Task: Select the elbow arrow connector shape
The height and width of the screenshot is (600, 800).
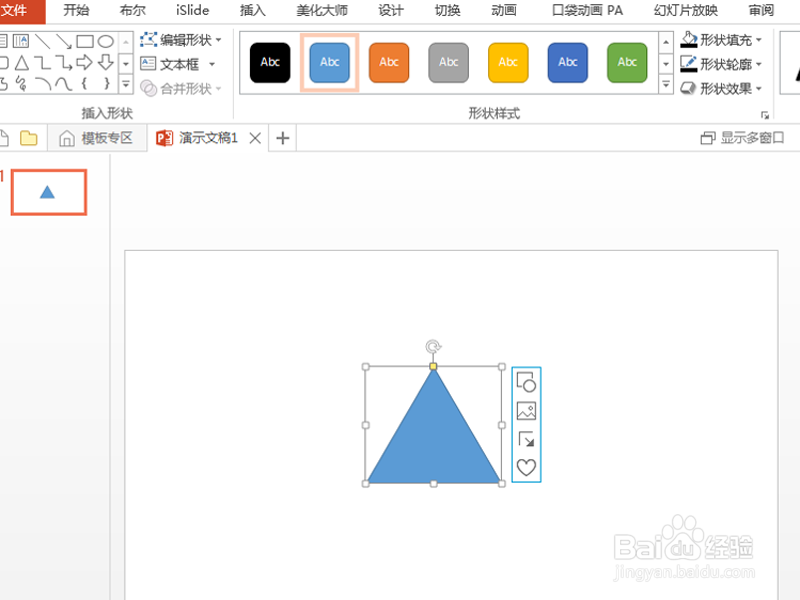Action: (64, 63)
